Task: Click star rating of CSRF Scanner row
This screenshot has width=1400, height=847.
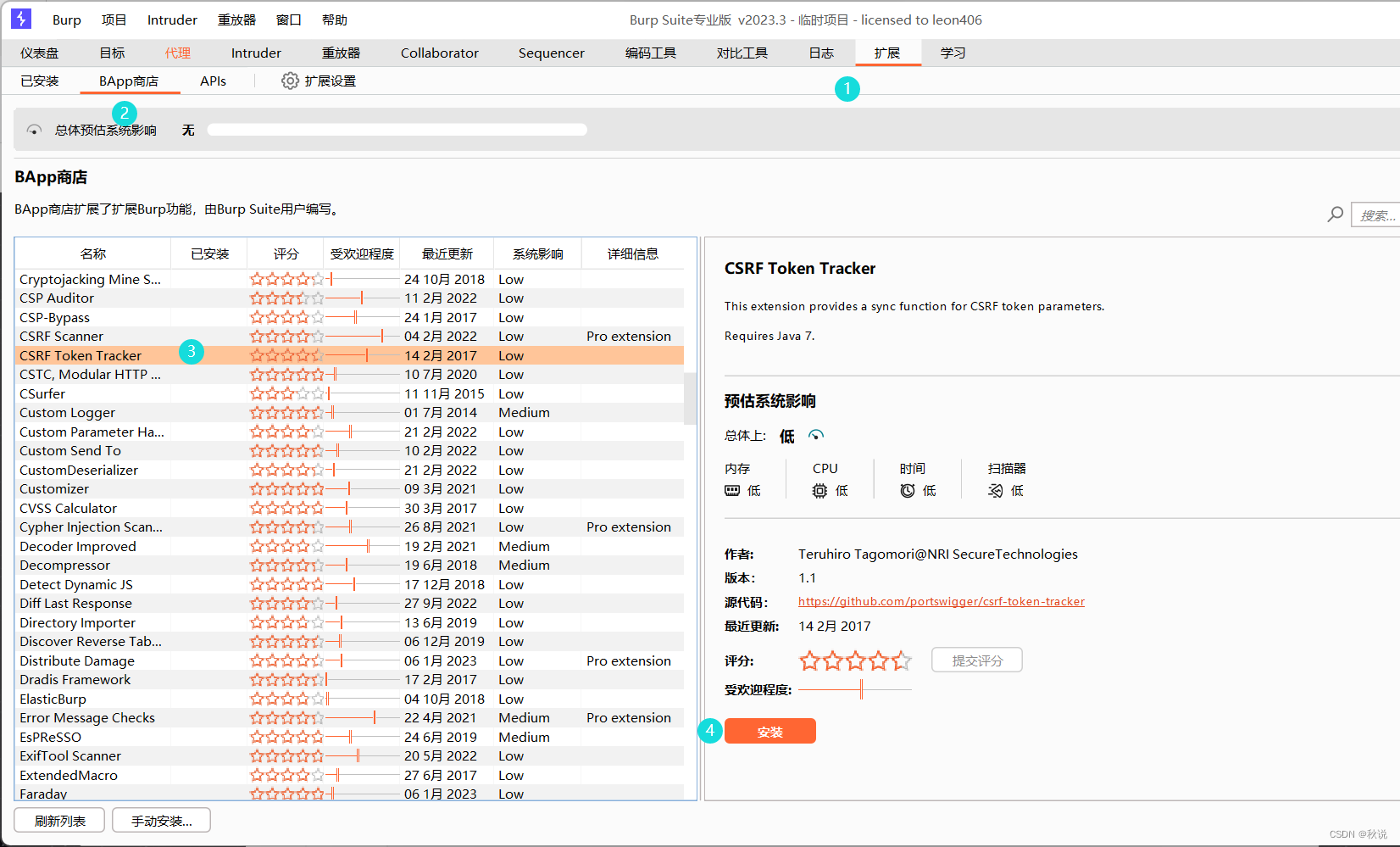Action: pyautogui.click(x=286, y=337)
